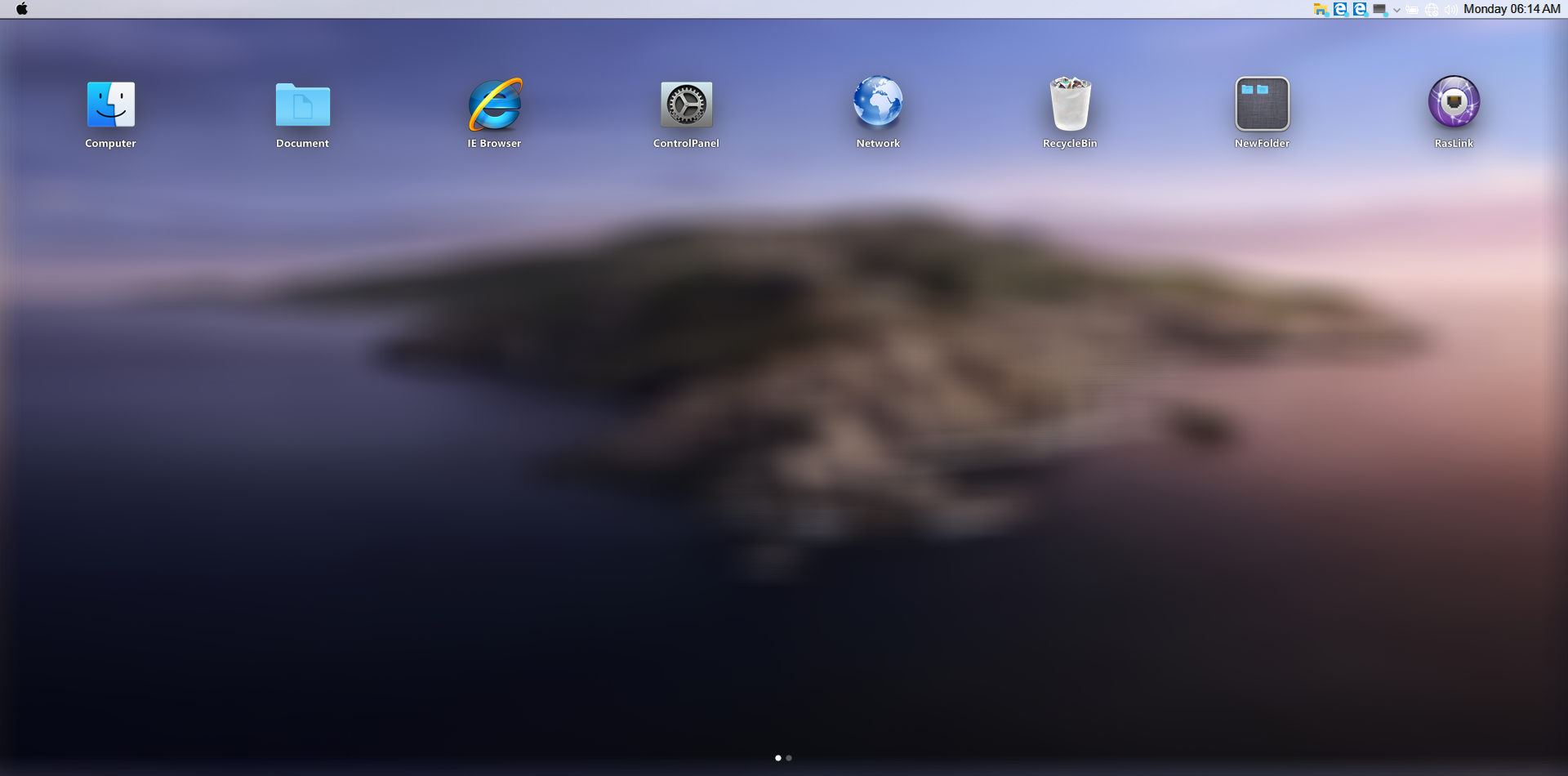This screenshot has height=776, width=1568.
Task: Click File Explorer icon in menu bar
Action: coord(1321,10)
